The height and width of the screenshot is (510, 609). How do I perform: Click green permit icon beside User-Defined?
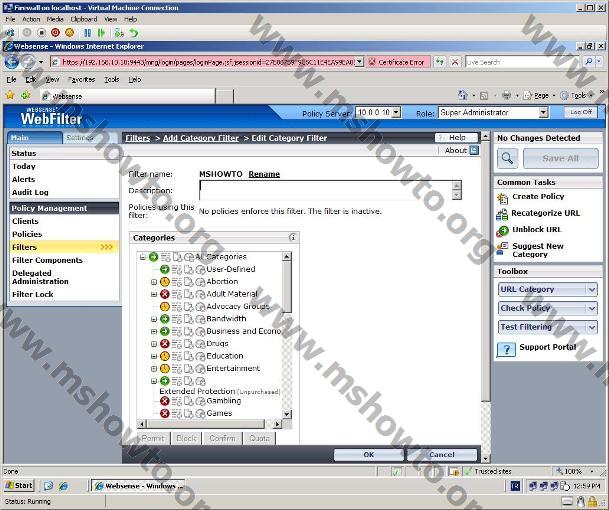[165, 269]
